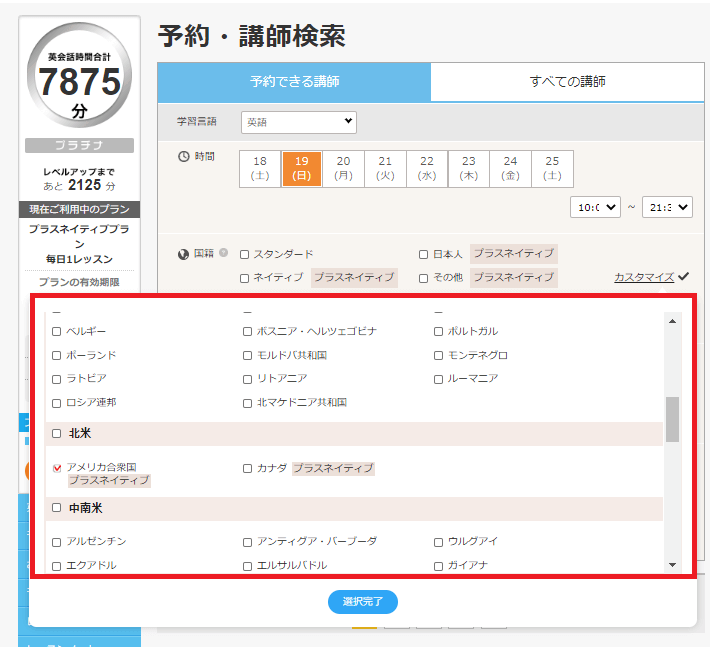This screenshot has height=647, width=710.
Task: Click the help question icon beside 国籍
Action: tap(223, 253)
